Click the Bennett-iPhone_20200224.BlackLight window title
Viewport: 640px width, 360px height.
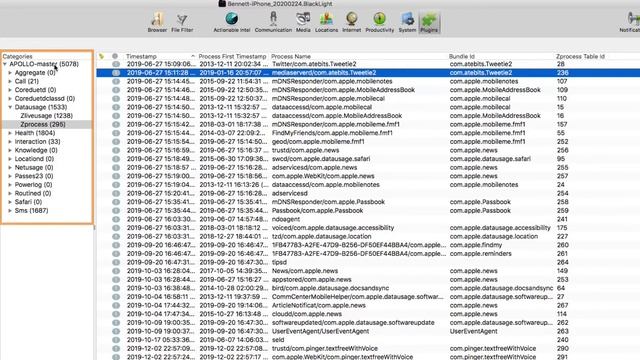point(280,4)
